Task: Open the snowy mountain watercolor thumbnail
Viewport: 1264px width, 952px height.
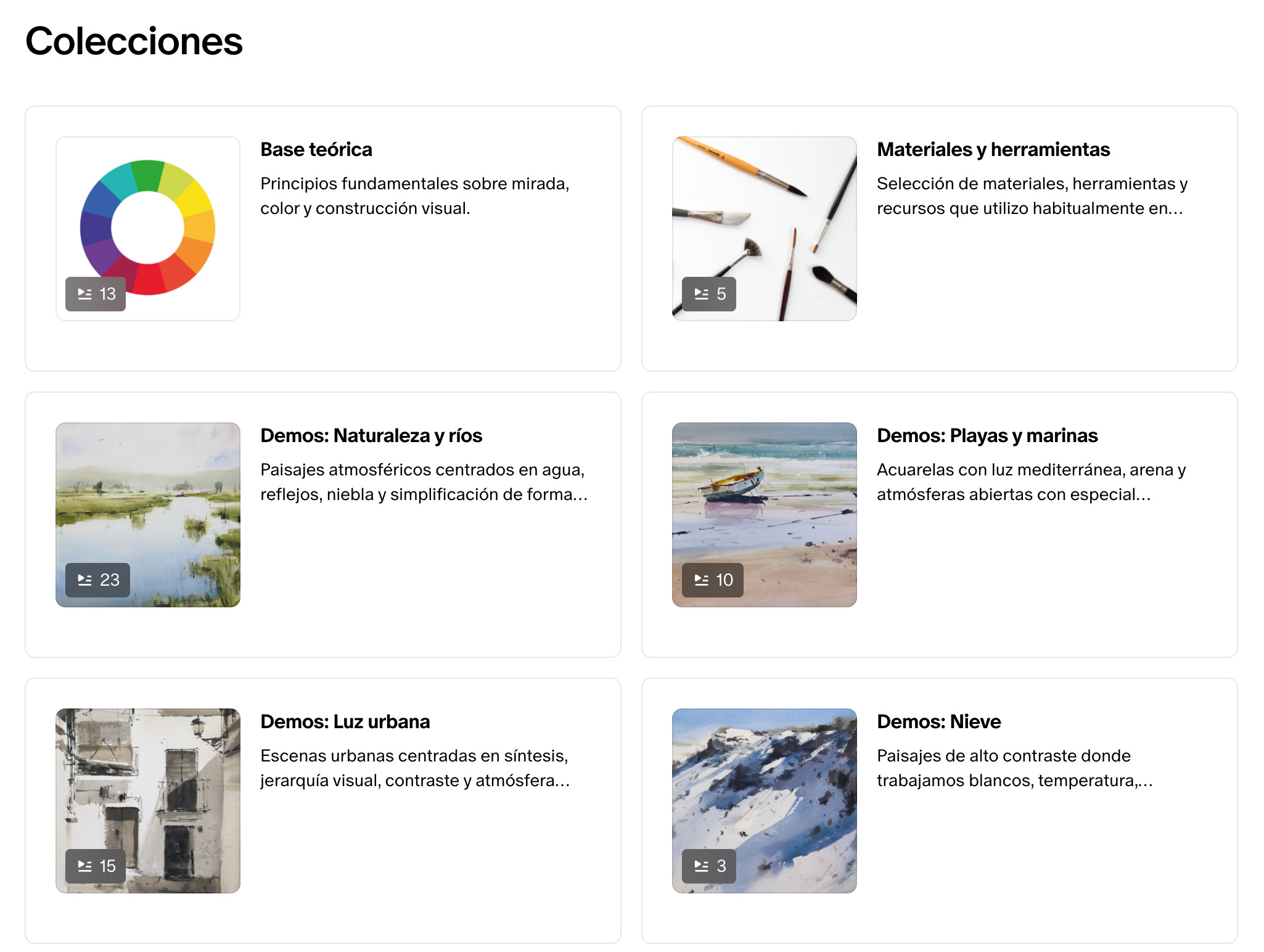Action: (x=765, y=801)
